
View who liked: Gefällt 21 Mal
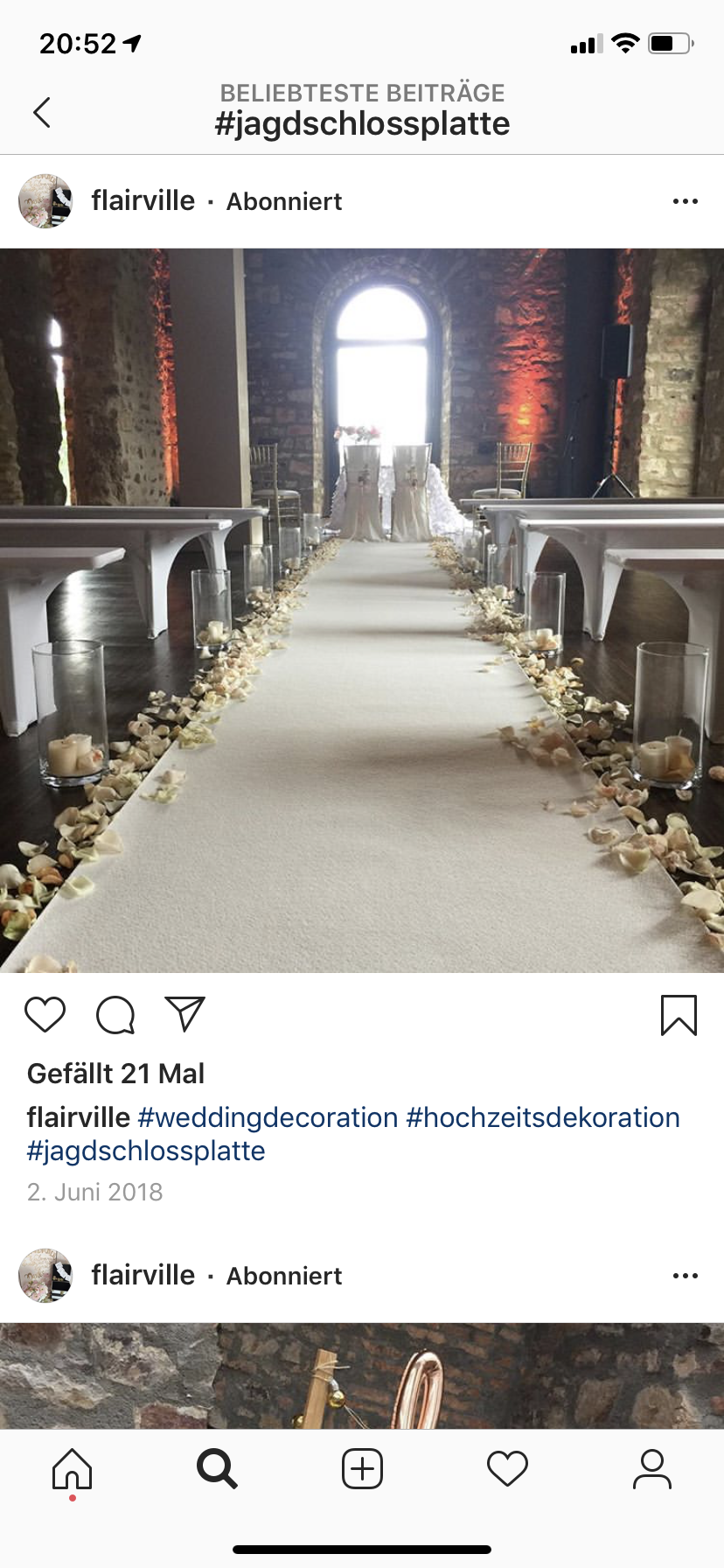(115, 1074)
